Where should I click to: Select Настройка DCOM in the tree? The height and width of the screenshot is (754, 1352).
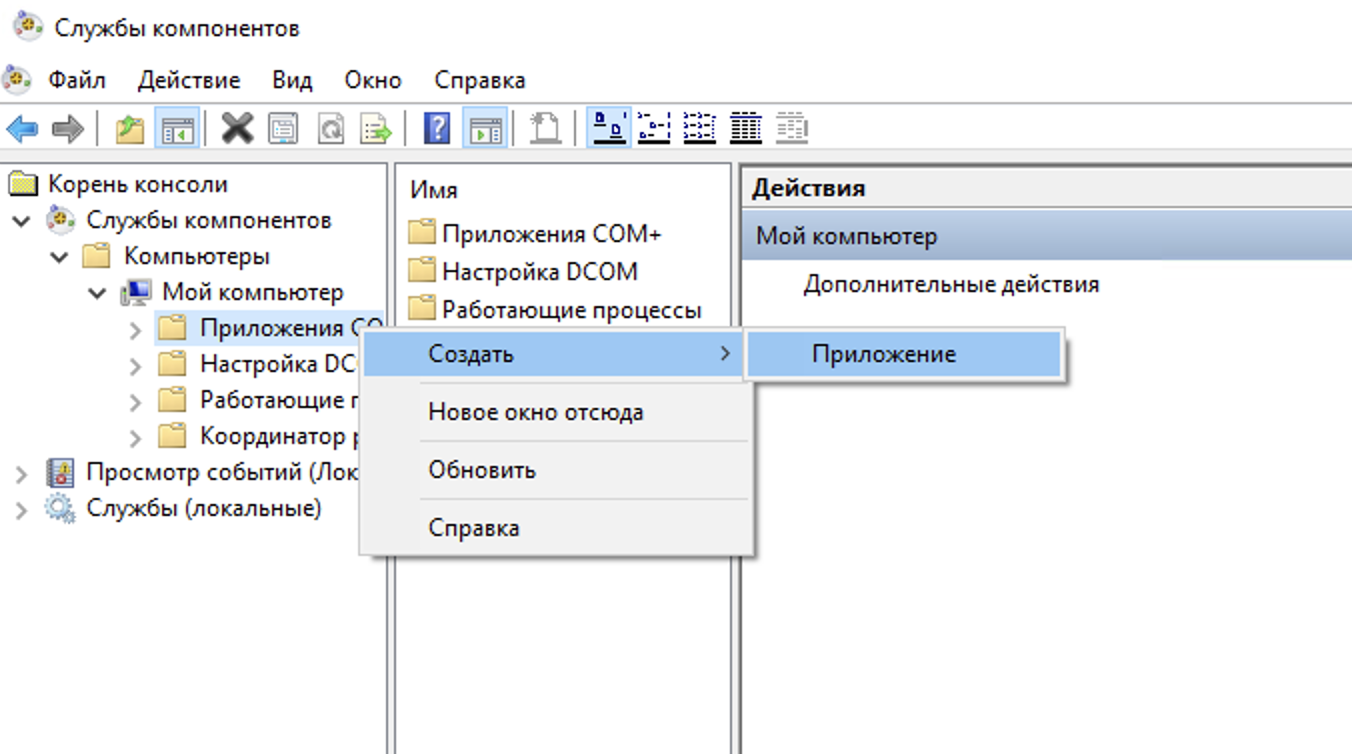[x=278, y=364]
